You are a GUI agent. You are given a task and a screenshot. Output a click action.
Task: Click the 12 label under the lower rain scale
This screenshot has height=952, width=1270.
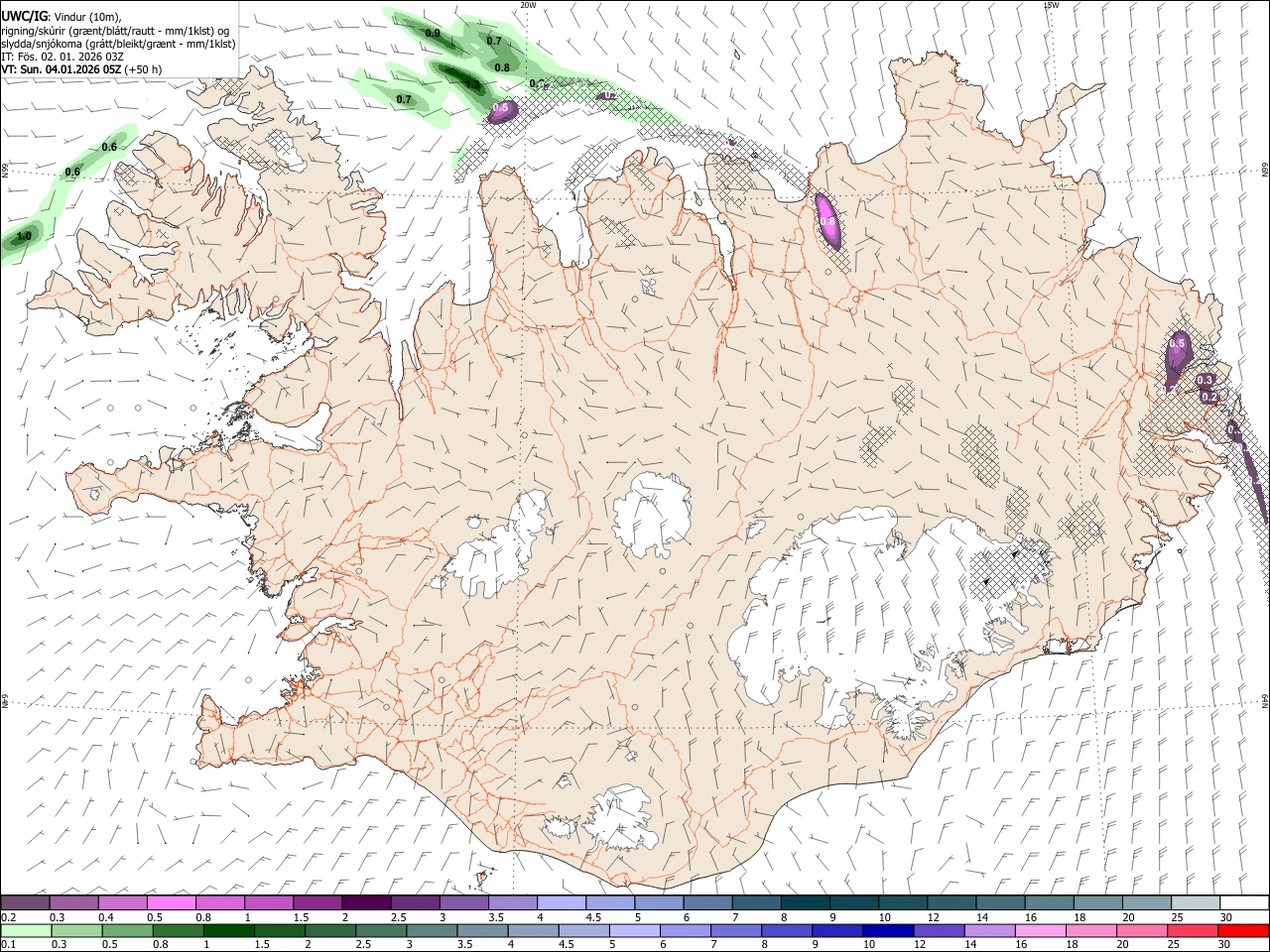pos(920,945)
